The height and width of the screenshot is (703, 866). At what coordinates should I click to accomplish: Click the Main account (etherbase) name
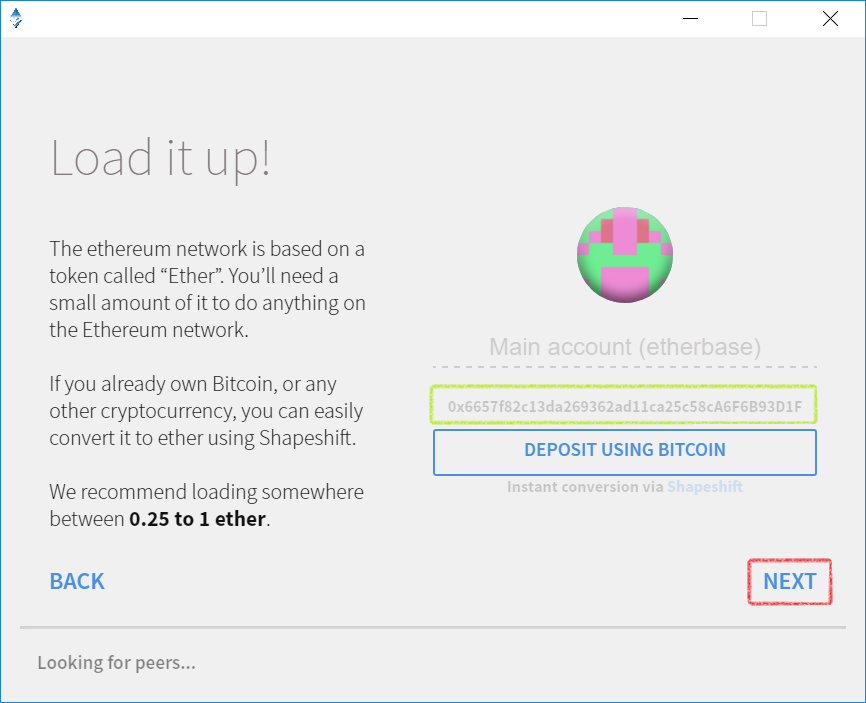click(625, 347)
